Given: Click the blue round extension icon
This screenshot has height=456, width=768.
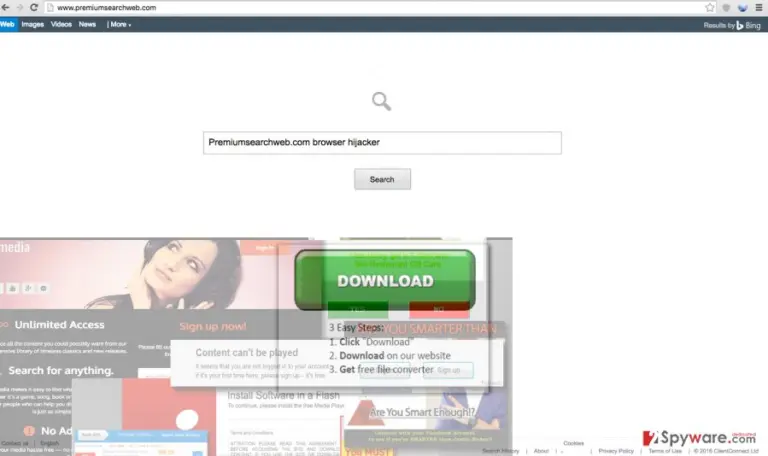Looking at the screenshot, I should (x=743, y=7).
